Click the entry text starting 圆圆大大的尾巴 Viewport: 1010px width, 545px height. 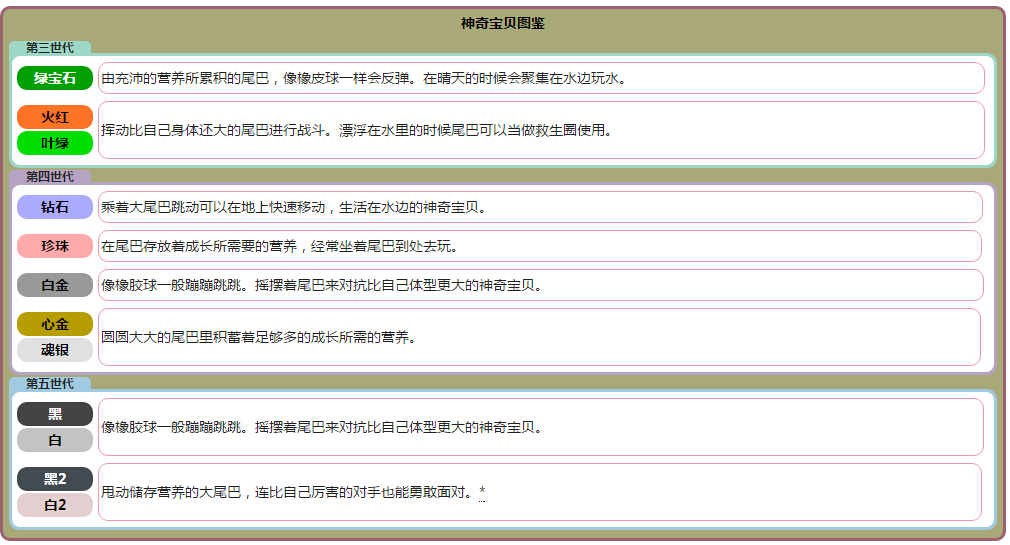258,337
